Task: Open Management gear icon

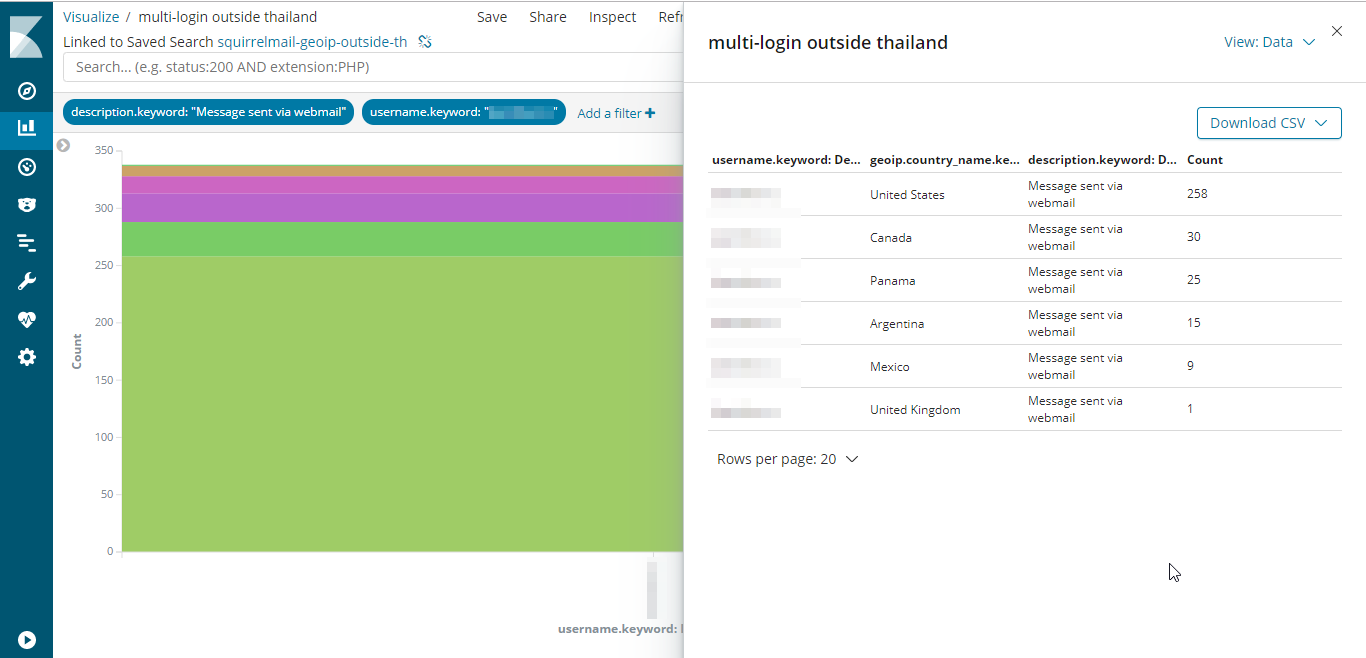Action: [27, 357]
